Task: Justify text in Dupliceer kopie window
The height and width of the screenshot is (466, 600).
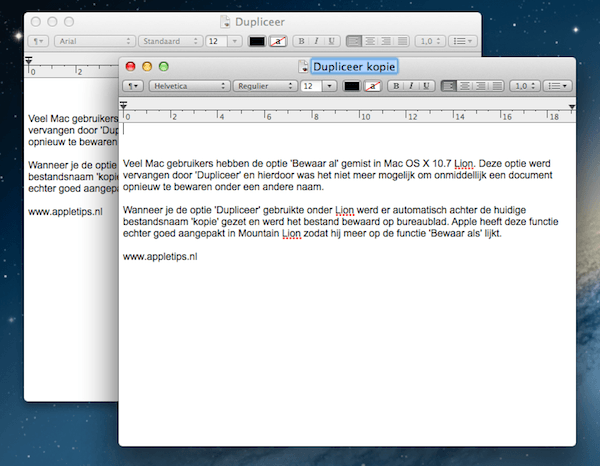Action: coord(497,86)
